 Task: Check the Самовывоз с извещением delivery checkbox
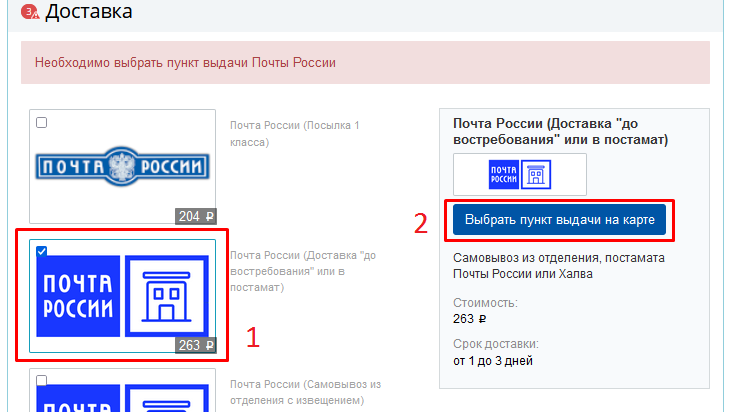[41, 382]
